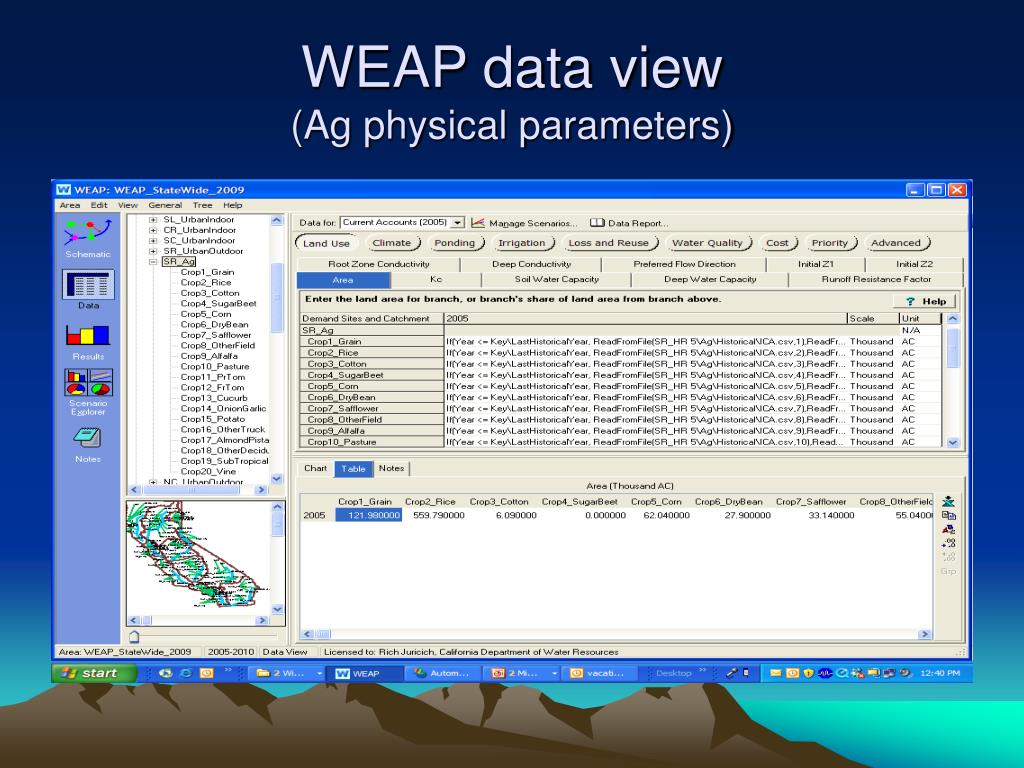The image size is (1024, 768).
Task: Switch to Runoff Resistance Factor tab
Action: pos(876,280)
